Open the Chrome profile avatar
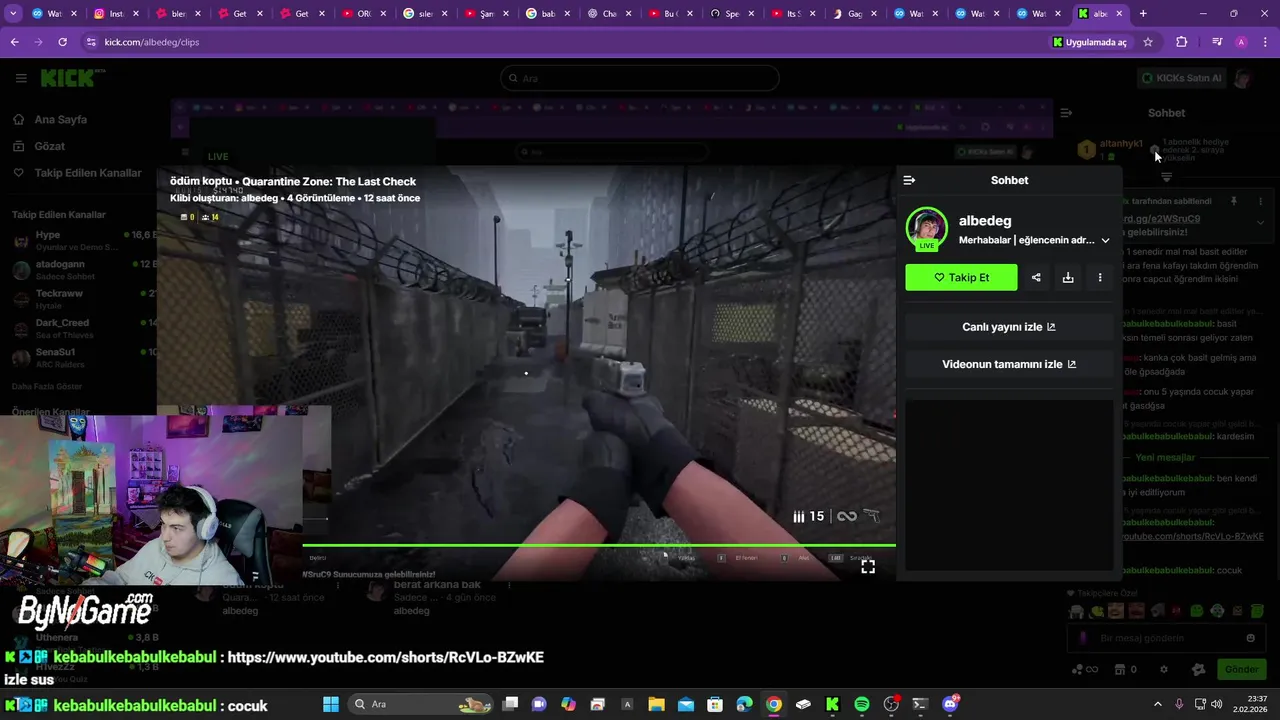1280x720 pixels. (x=1241, y=42)
